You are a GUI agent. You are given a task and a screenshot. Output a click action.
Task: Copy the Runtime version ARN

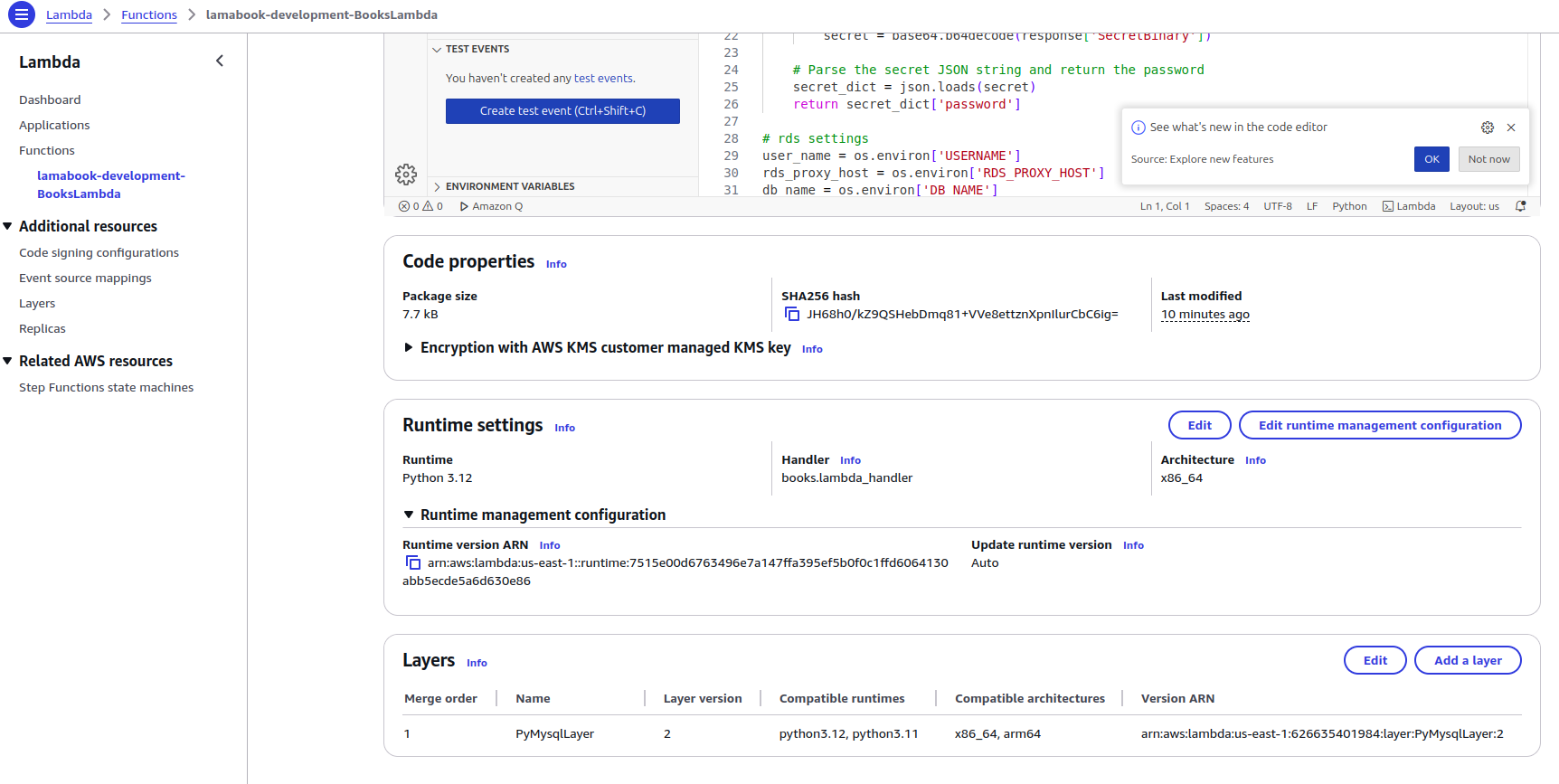pos(413,562)
